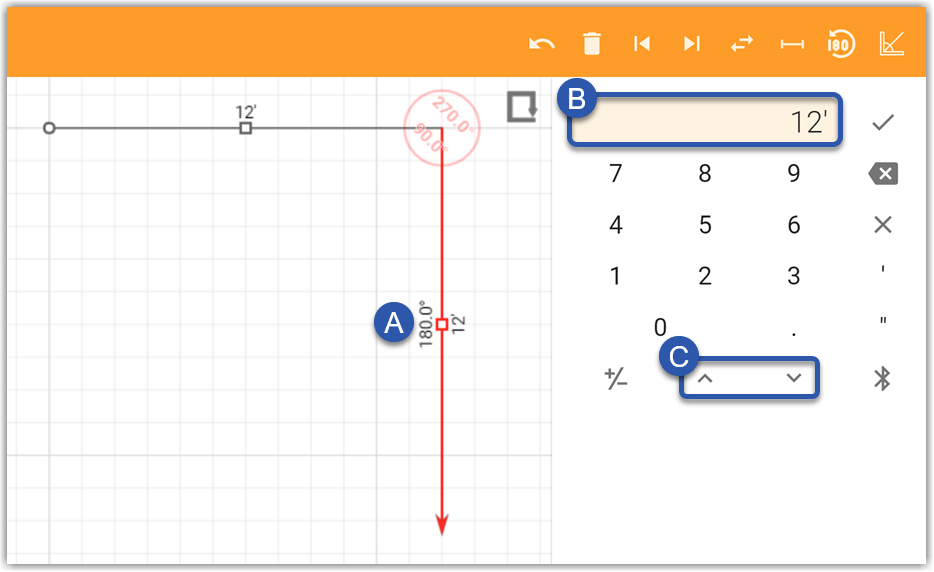This screenshot has width=934, height=572.
Task: Click the red arrowhead at the line end
Action: point(441,525)
